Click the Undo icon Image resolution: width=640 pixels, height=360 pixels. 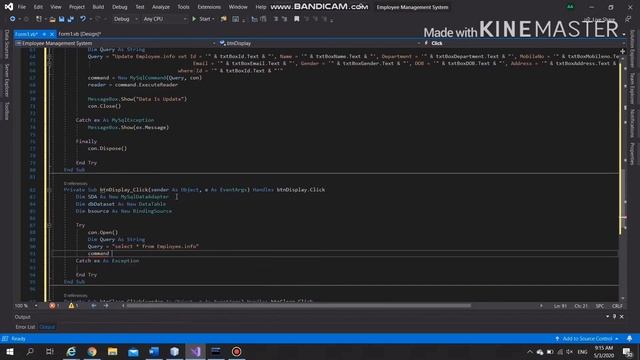tap(83, 19)
